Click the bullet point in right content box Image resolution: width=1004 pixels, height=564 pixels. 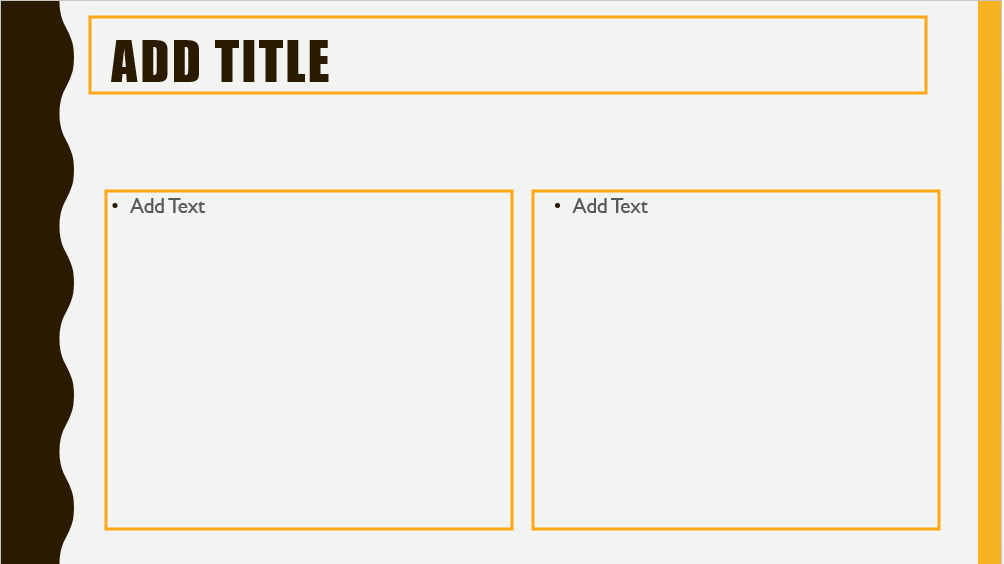(x=558, y=205)
